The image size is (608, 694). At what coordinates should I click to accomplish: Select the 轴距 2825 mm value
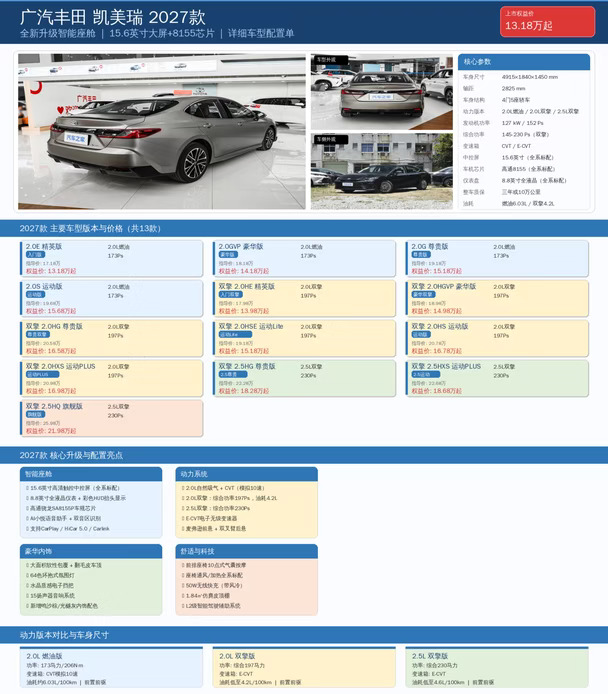[513, 89]
